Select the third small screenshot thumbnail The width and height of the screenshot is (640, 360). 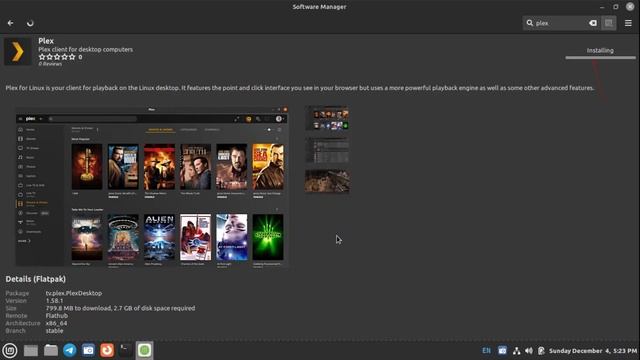pos(327,181)
